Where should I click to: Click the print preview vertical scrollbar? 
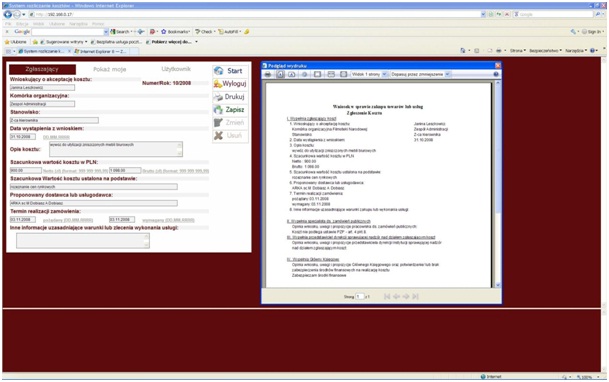coord(498,184)
